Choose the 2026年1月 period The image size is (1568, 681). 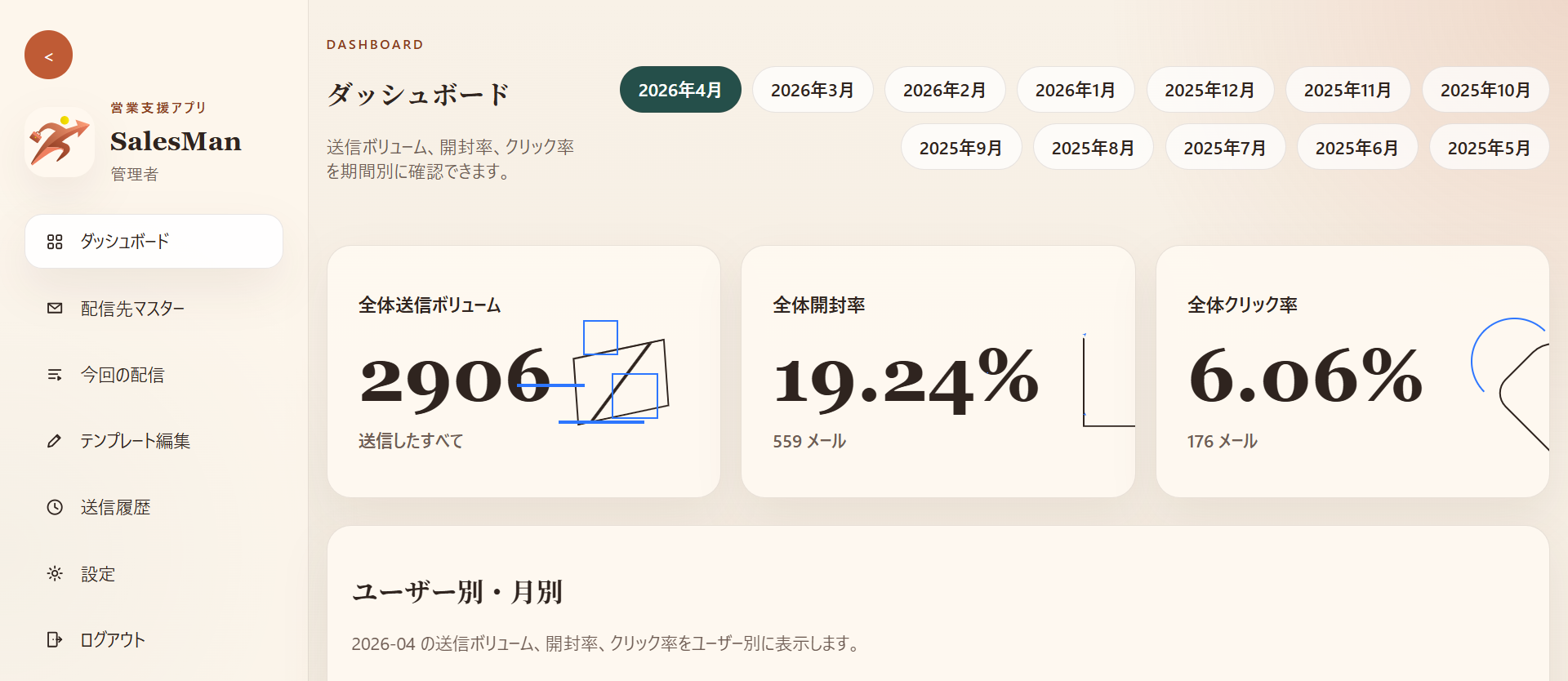[x=1076, y=90]
